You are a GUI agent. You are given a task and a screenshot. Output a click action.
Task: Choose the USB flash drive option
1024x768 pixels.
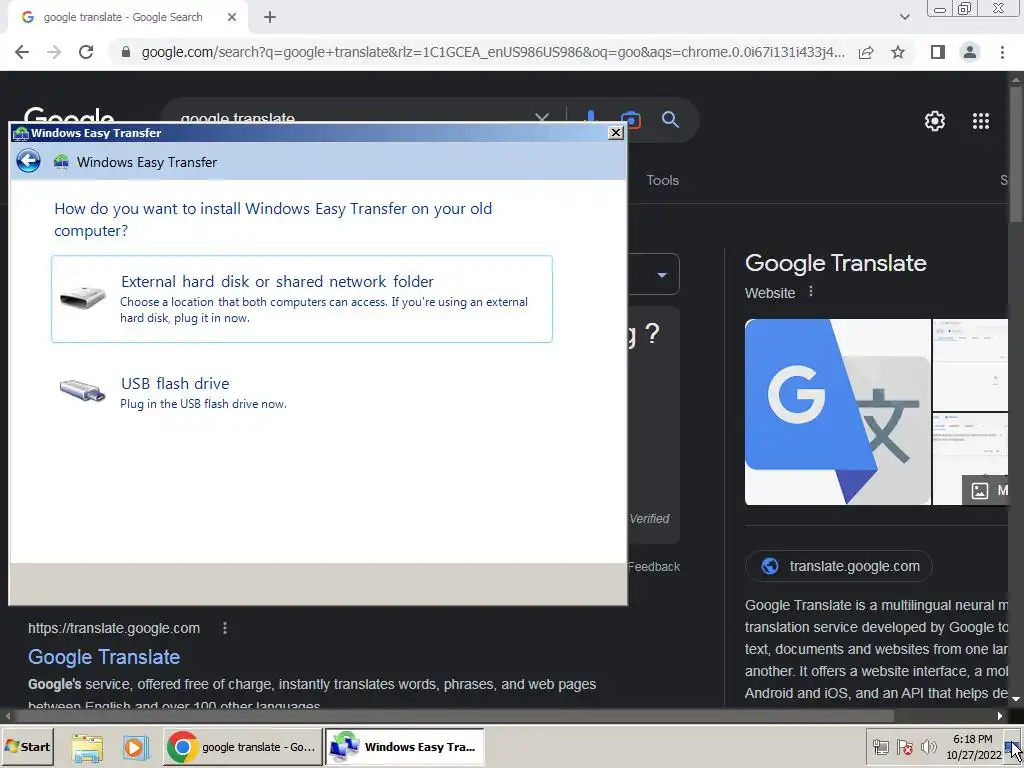(x=302, y=392)
